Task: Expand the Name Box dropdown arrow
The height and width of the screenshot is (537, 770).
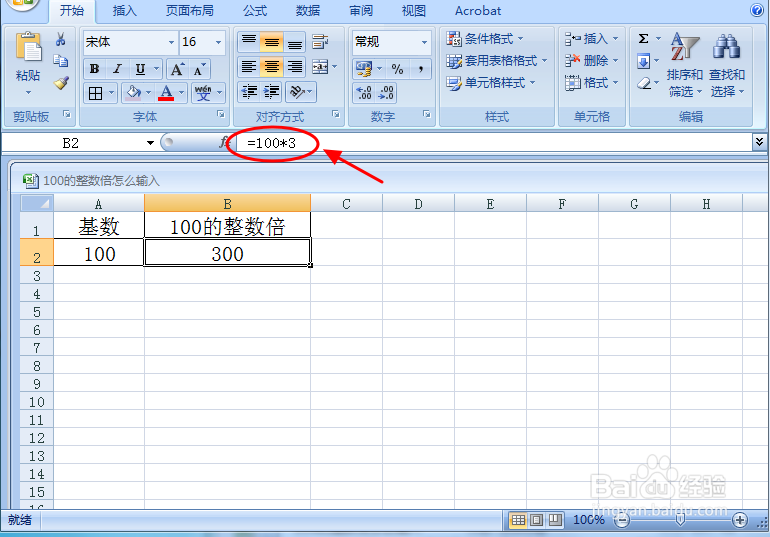Action: point(150,143)
